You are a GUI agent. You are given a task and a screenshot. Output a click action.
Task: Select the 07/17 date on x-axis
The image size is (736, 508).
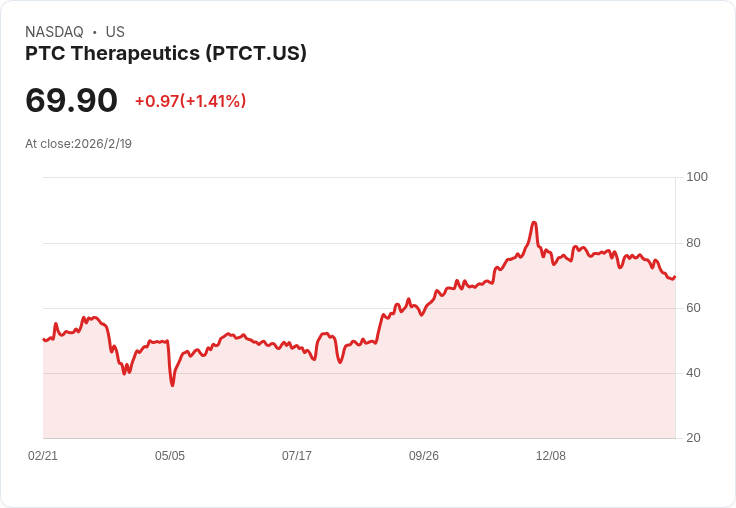click(x=297, y=456)
